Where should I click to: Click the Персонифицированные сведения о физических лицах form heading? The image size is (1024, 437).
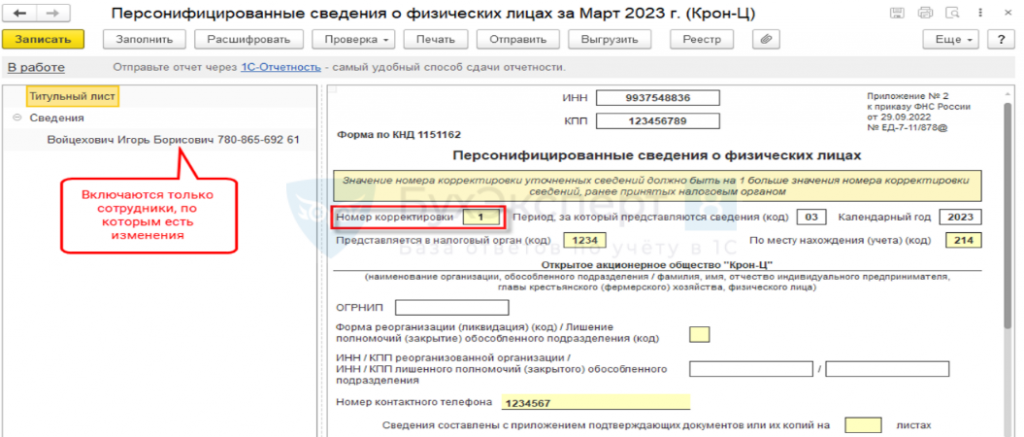click(657, 155)
